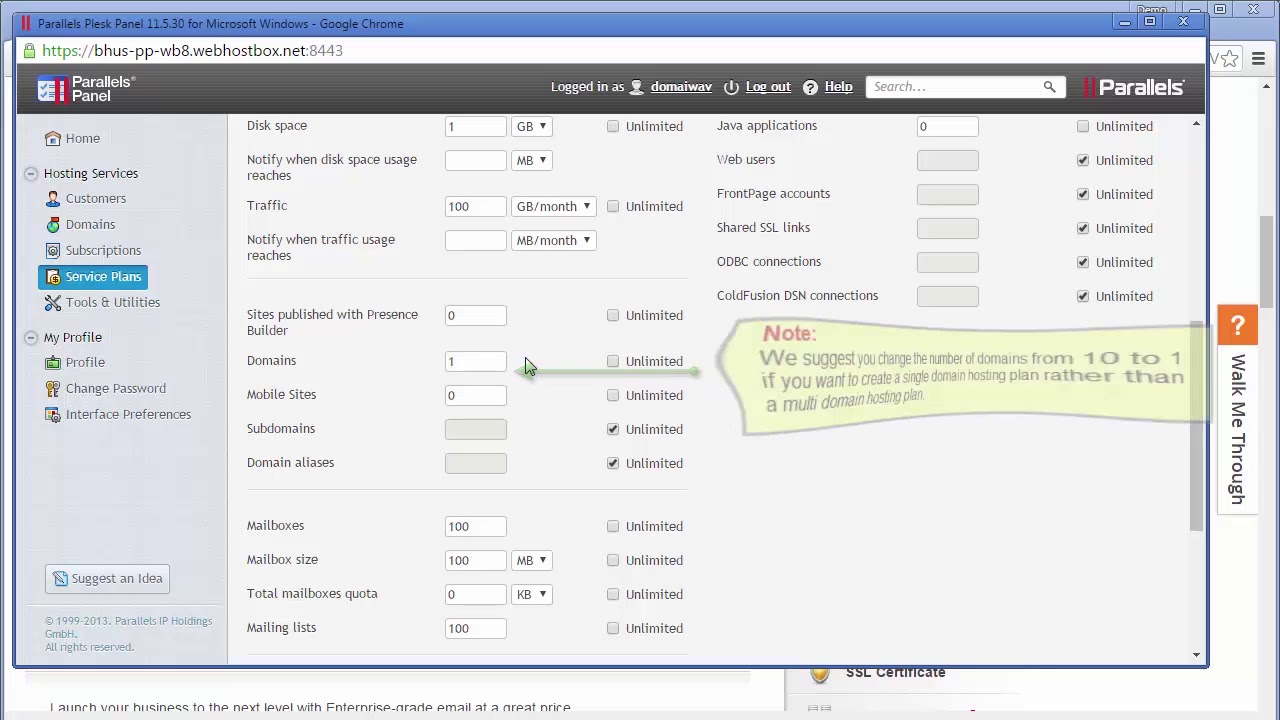Open Mailbox size MB unit dropdown
Viewport: 1280px width, 720px height.
click(x=531, y=560)
